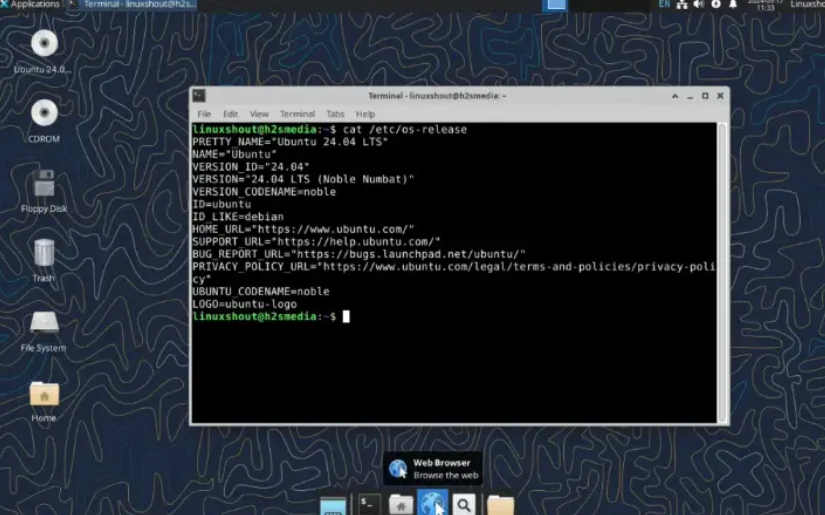Open the Terminal menu in menu bar
This screenshot has height=515, width=825.
tap(297, 114)
